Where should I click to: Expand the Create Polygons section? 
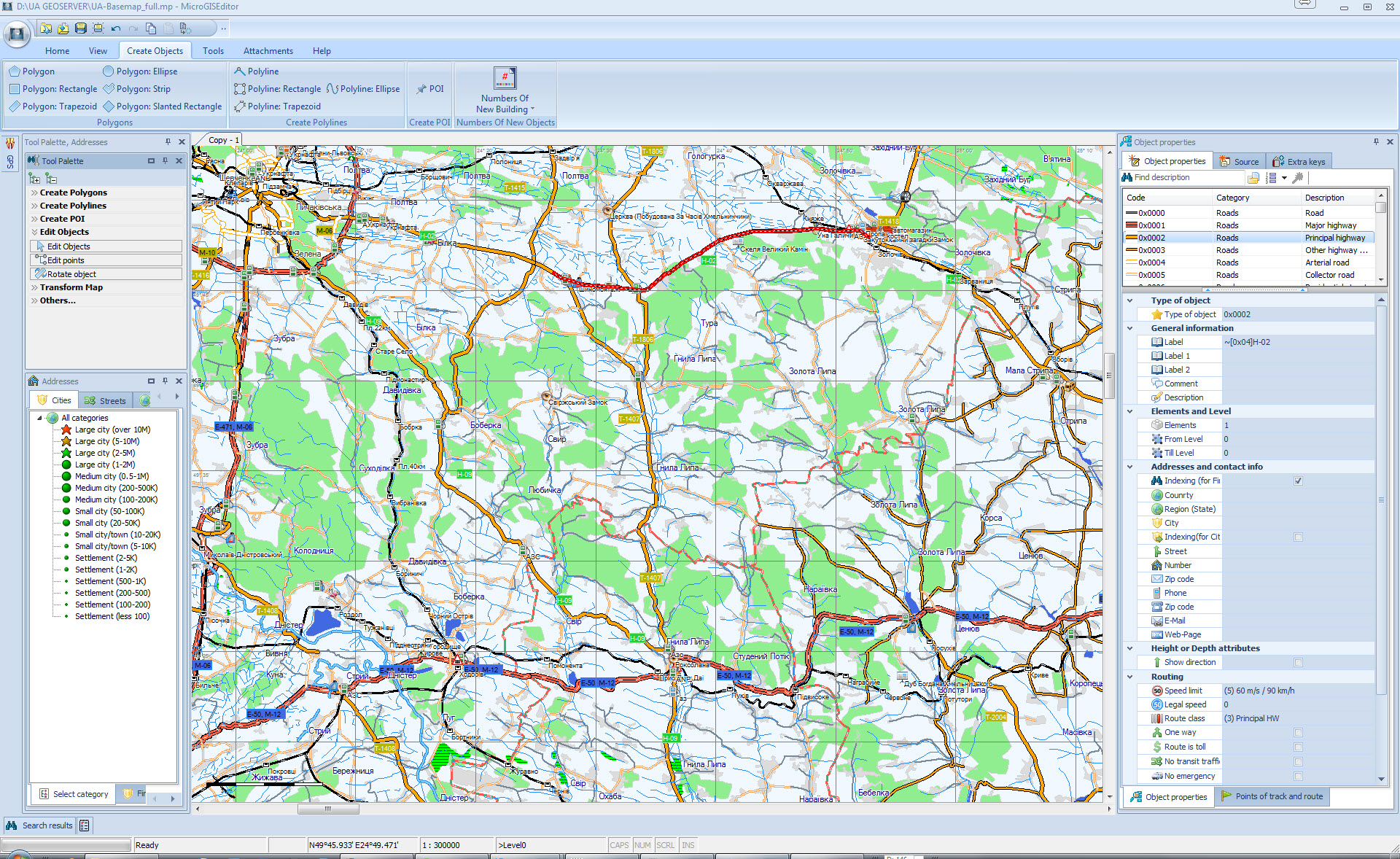pos(73,193)
